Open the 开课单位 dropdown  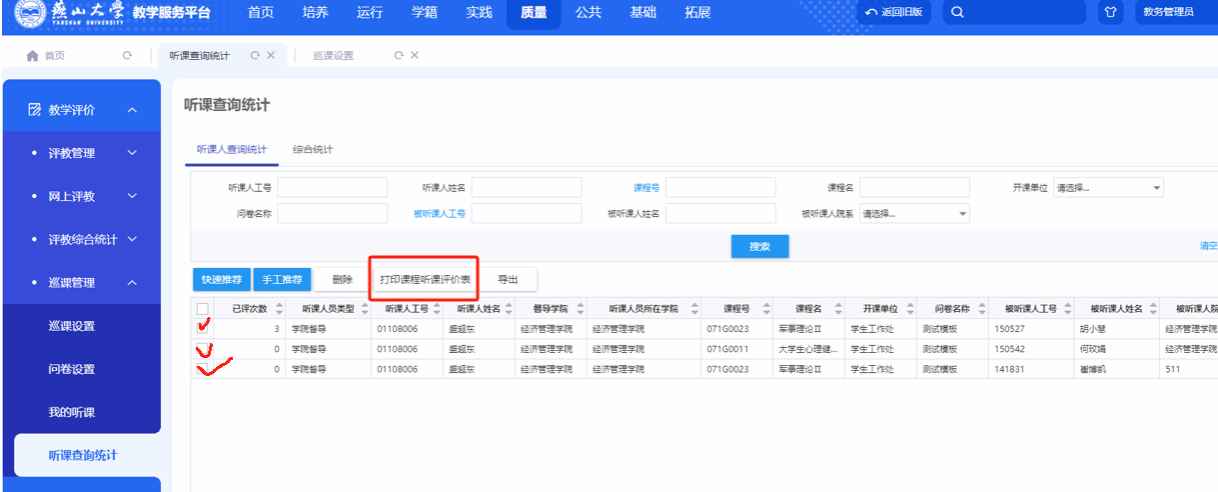coord(1109,187)
